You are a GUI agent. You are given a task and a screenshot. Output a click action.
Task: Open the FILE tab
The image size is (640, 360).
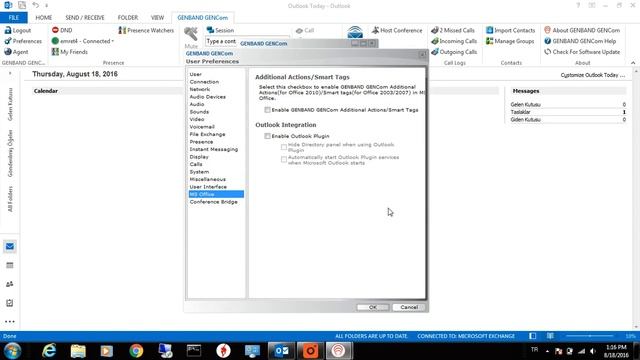click(13, 18)
